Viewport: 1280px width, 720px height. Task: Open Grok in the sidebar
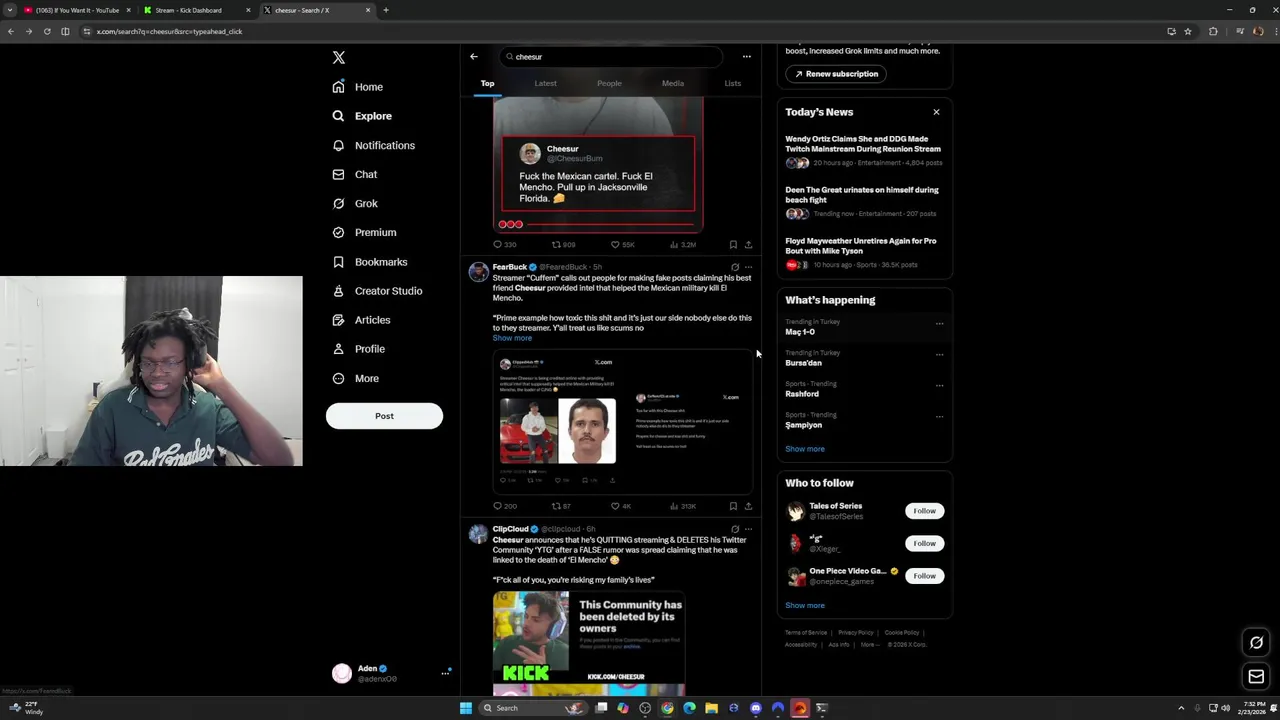click(x=354, y=203)
